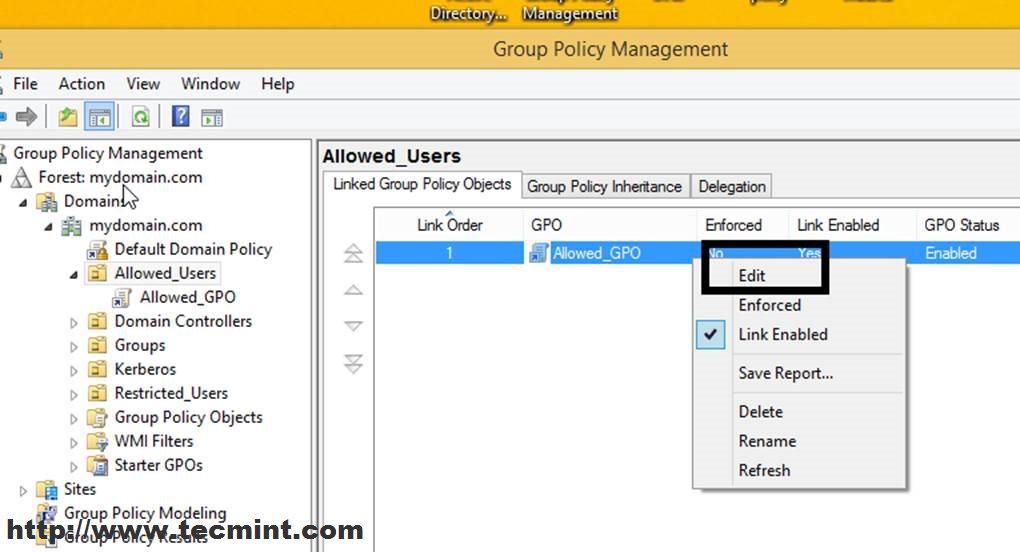
Task: Switch to Linked Group Policy Objects tab
Action: pyautogui.click(x=422, y=185)
